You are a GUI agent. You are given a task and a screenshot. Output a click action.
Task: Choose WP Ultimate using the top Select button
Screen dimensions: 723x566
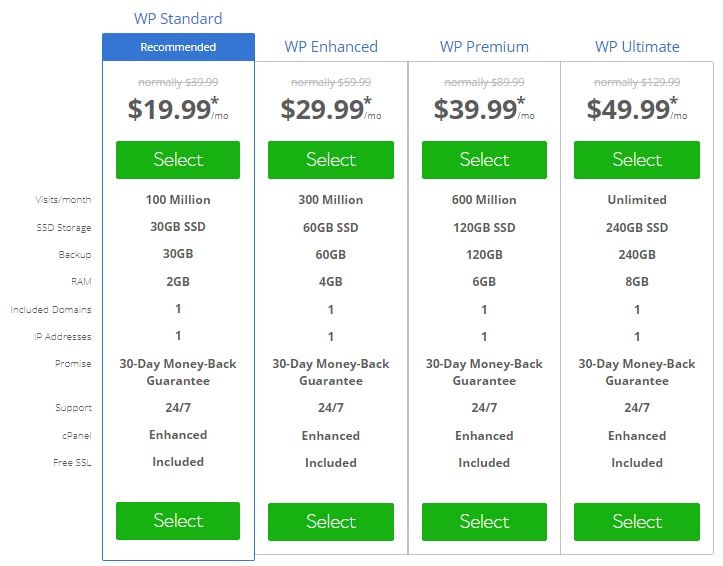637,160
